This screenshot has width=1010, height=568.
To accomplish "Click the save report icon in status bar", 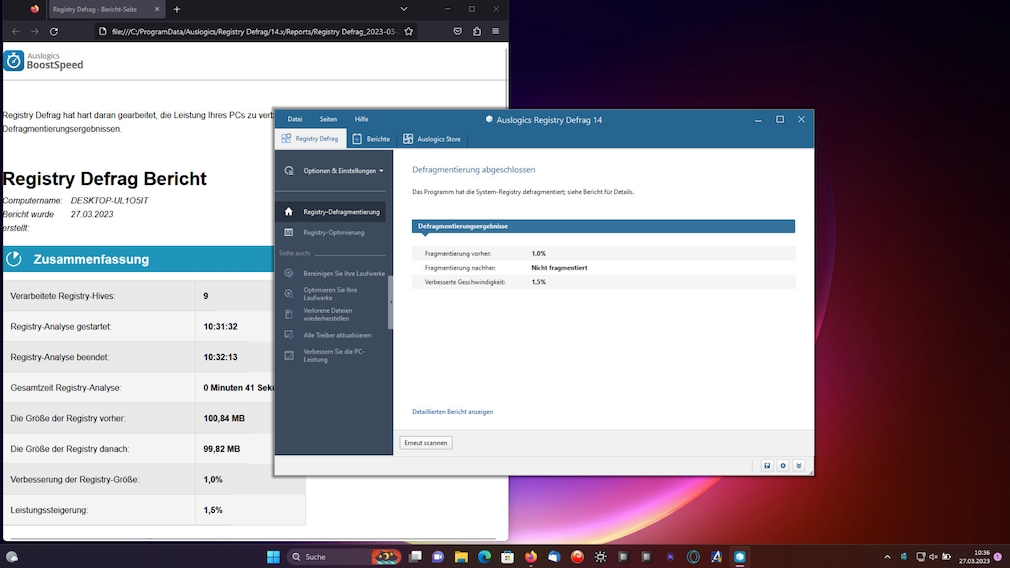I will [x=767, y=466].
